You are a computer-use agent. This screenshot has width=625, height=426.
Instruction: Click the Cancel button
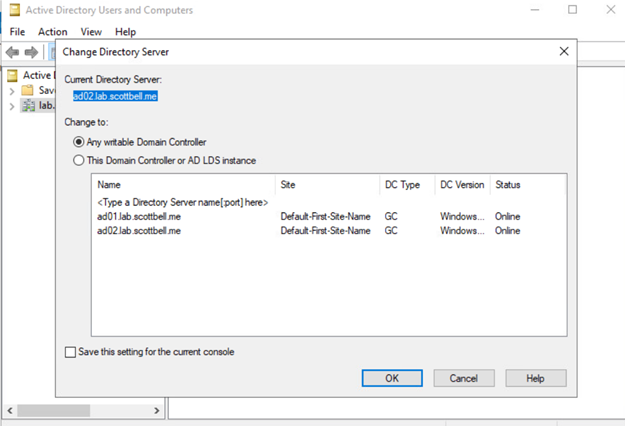(x=463, y=378)
